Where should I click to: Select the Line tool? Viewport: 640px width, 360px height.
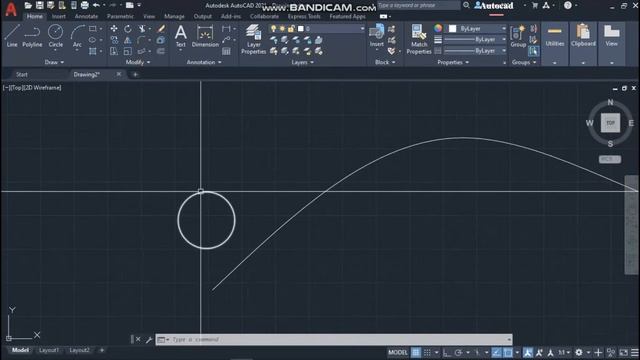click(x=12, y=36)
